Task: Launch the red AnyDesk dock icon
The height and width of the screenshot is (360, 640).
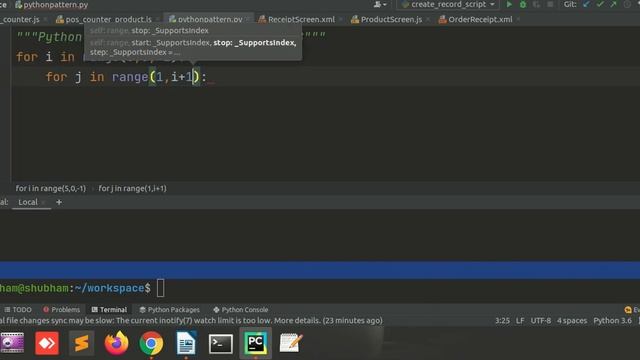Action: point(47,343)
